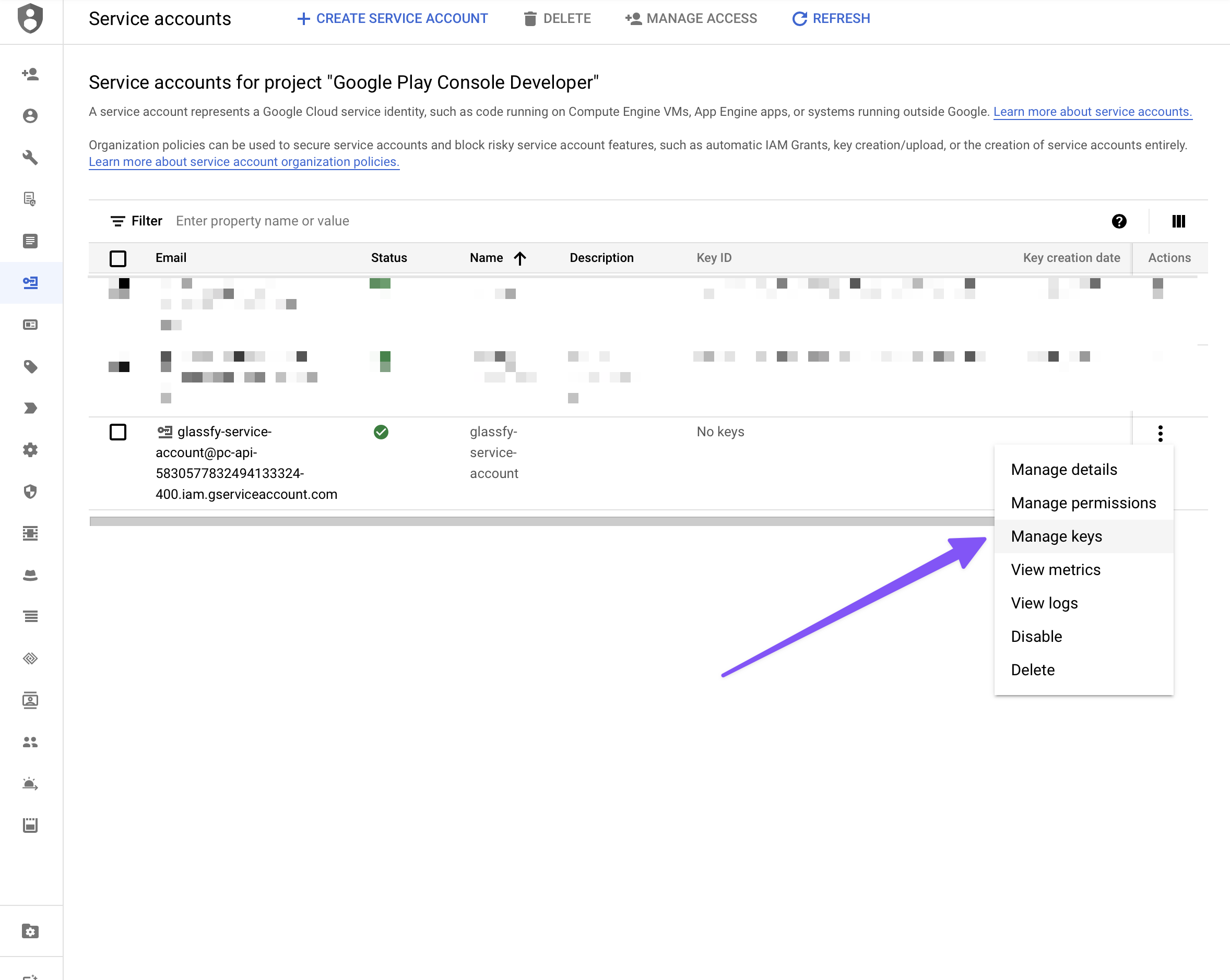Click the horizontal table scrollbar

(541, 521)
